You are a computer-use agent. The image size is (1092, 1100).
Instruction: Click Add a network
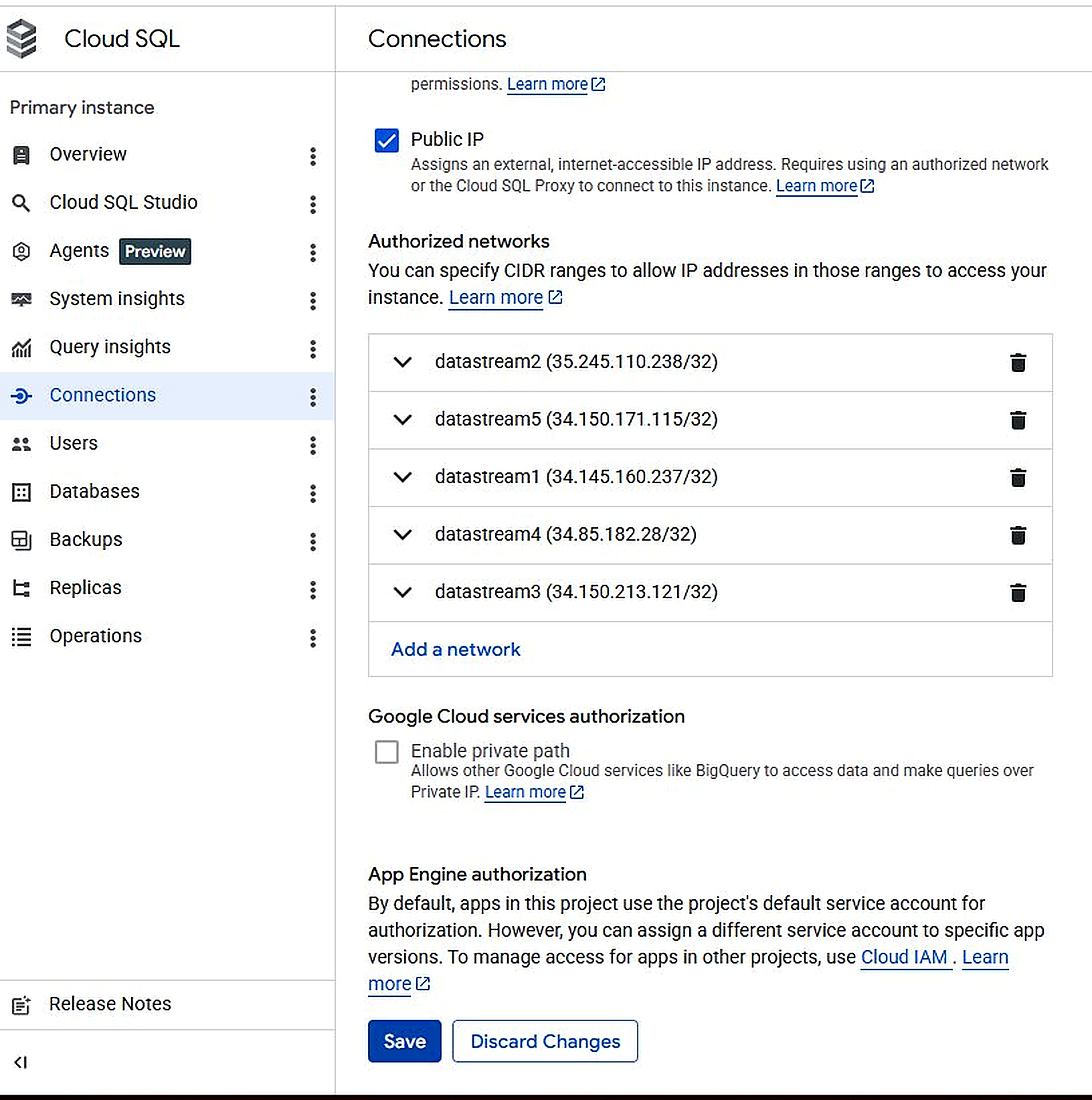(455, 649)
